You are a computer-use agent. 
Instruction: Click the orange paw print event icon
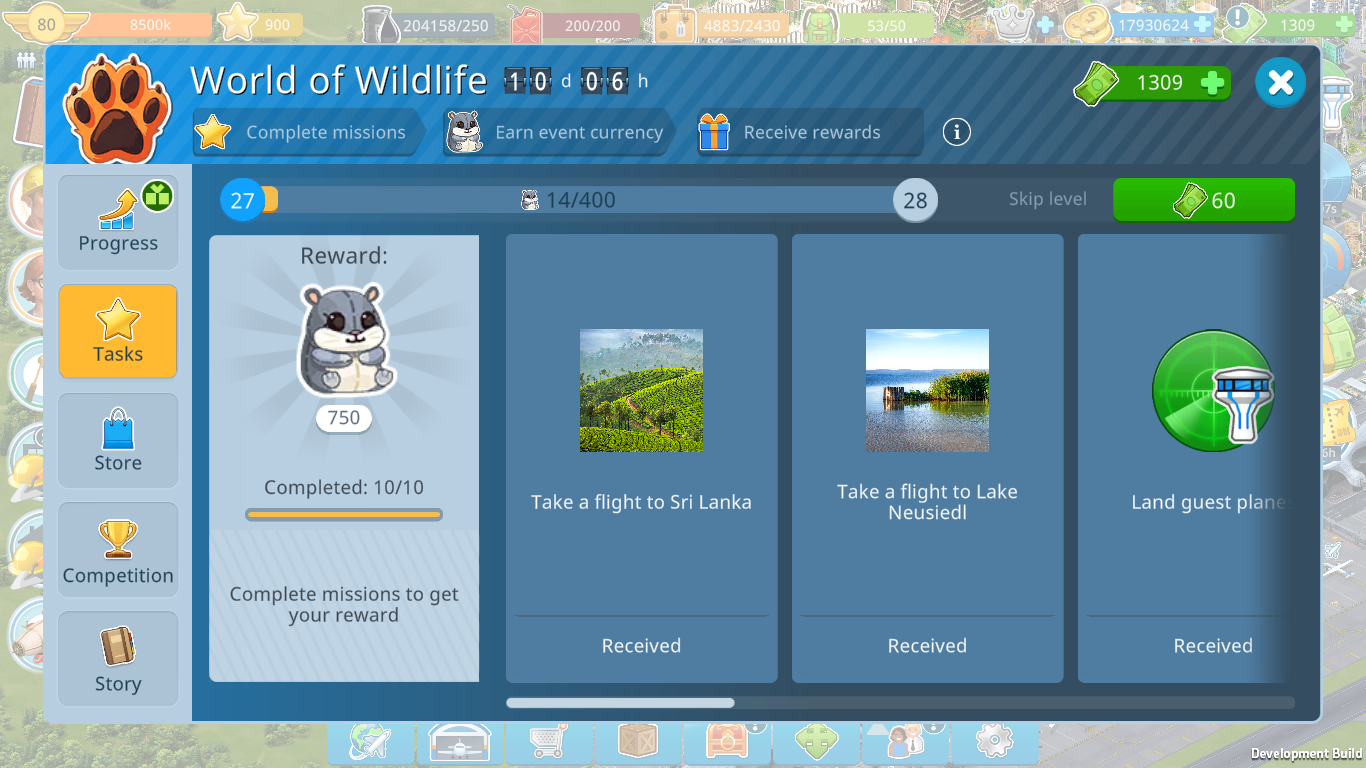point(113,109)
